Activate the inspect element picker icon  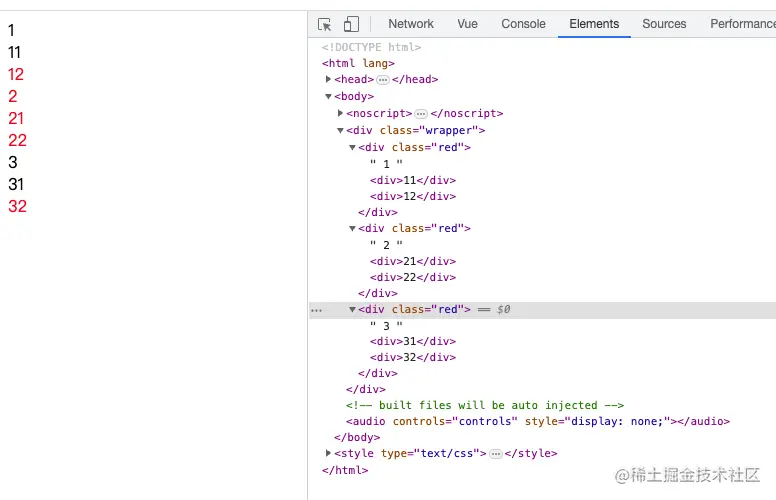(325, 24)
